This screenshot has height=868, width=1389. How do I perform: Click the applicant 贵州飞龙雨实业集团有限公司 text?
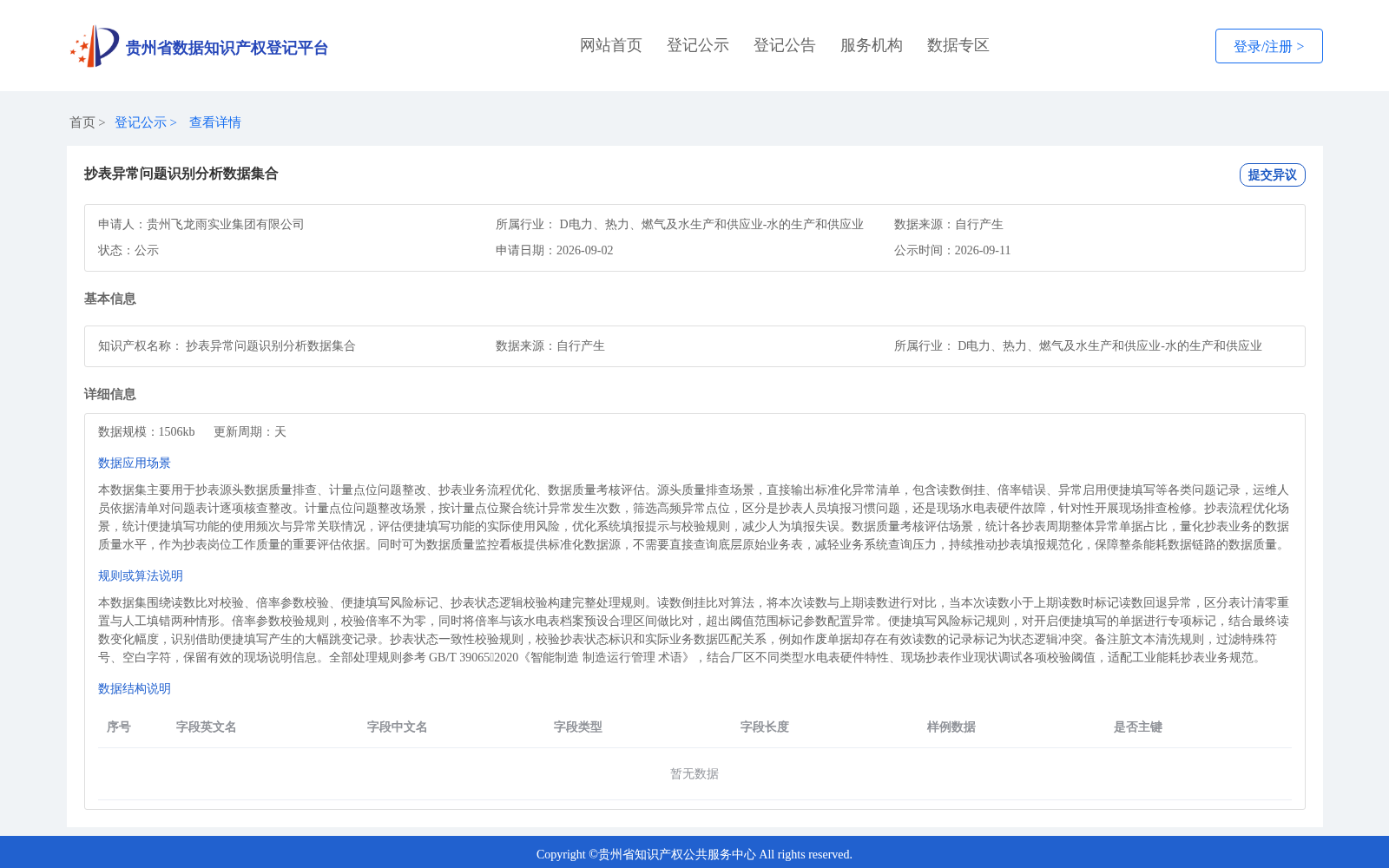(x=226, y=224)
